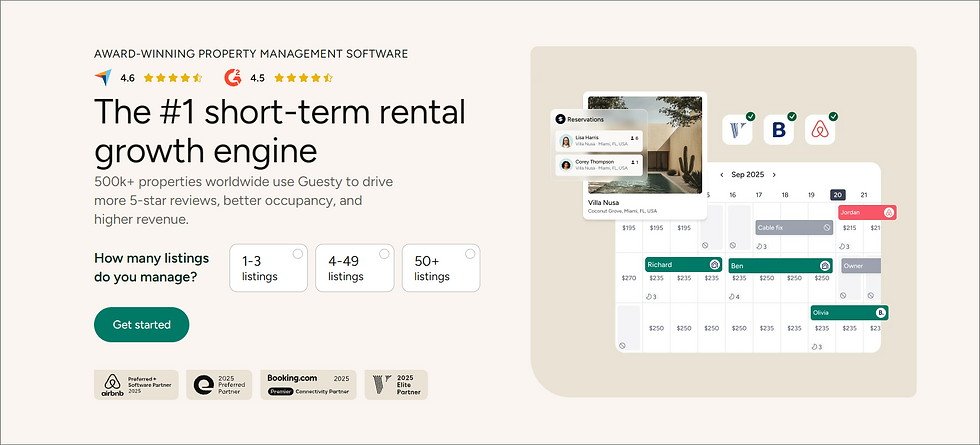This screenshot has height=445, width=980.
Task: Open Jordan's red reservation bar
Action: (x=868, y=212)
